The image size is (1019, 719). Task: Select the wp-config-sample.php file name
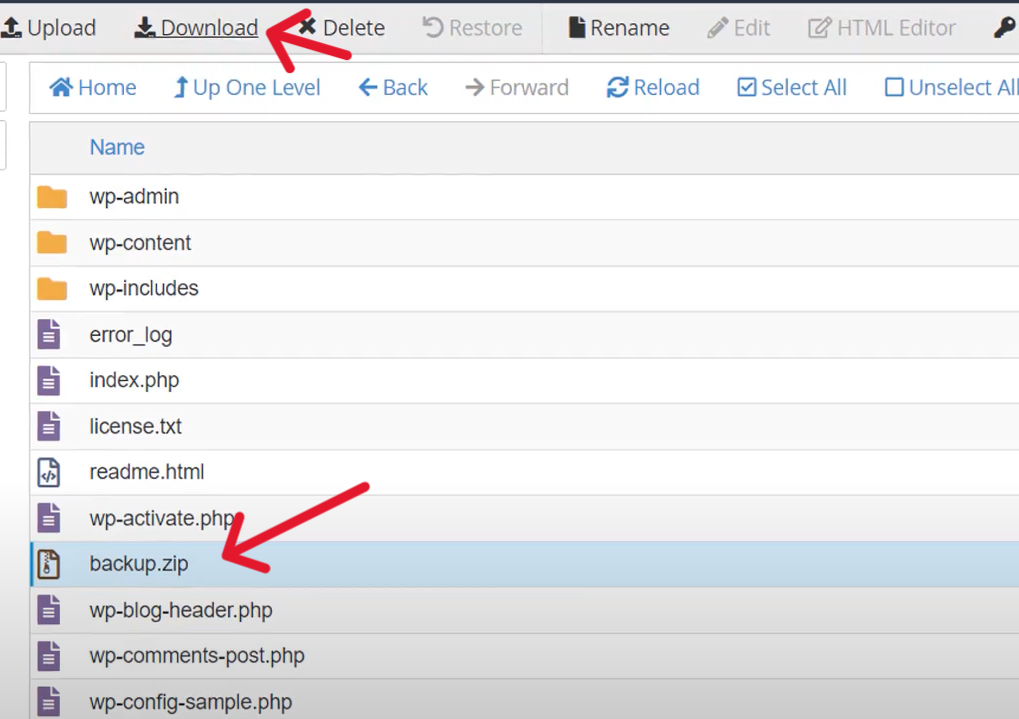tap(190, 703)
